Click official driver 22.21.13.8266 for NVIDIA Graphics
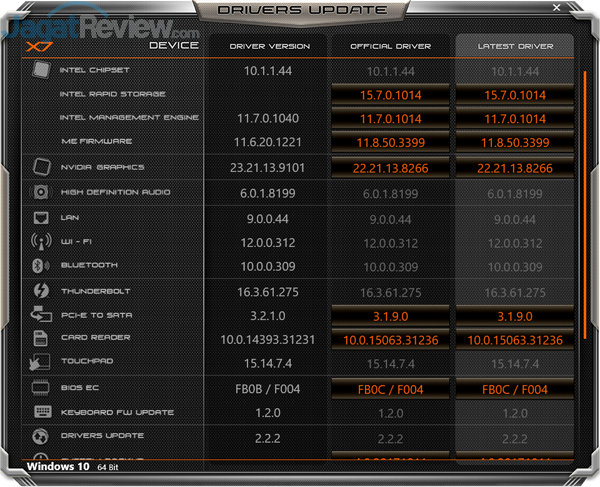Screen dimensions: 600x487 click(x=390, y=168)
